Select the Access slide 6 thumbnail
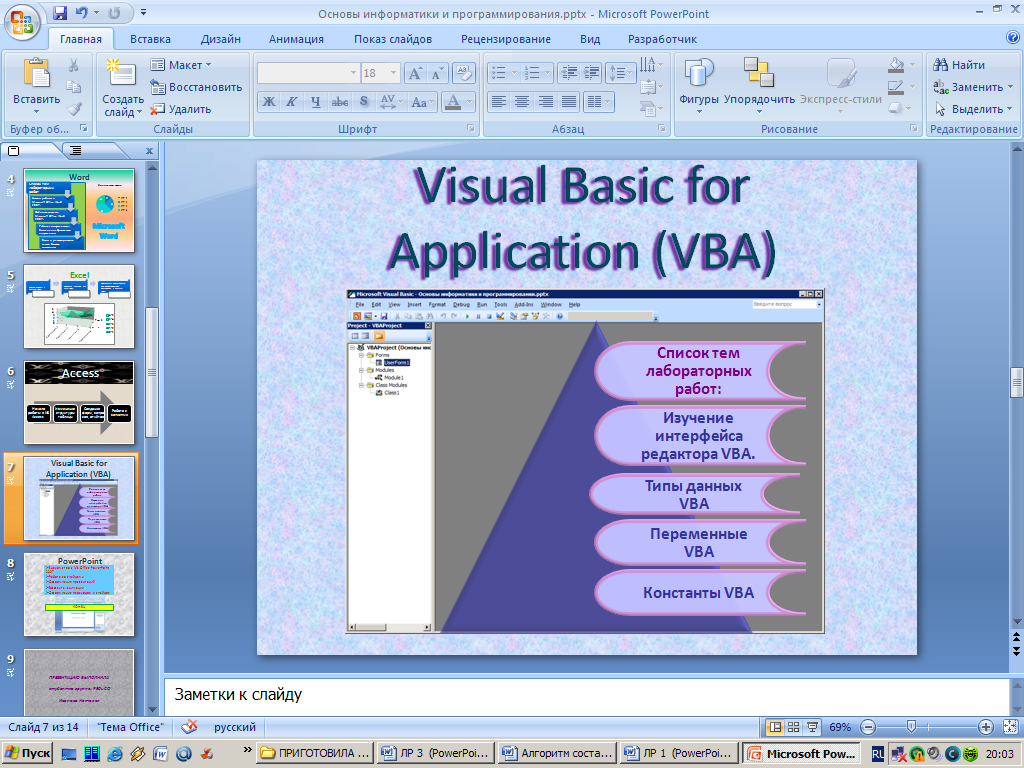The image size is (1024, 768). 79,402
